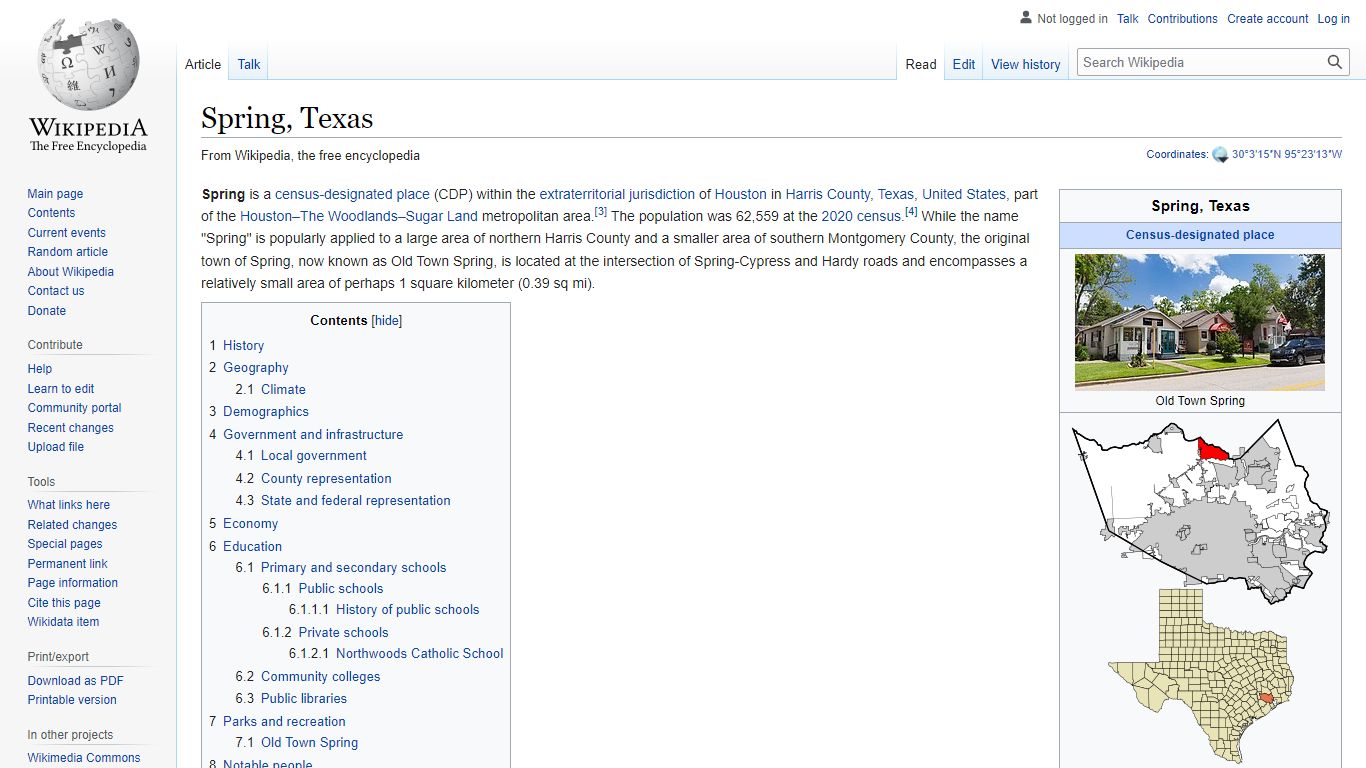Open Current events in sidebar
This screenshot has height=768, width=1366.
point(67,233)
